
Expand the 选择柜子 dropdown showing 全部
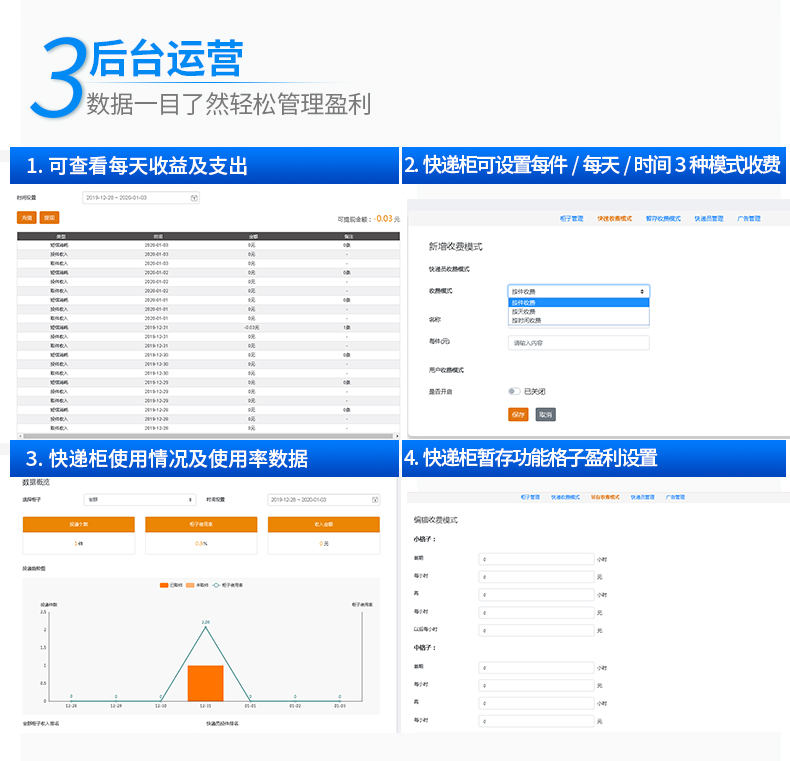tap(140, 499)
